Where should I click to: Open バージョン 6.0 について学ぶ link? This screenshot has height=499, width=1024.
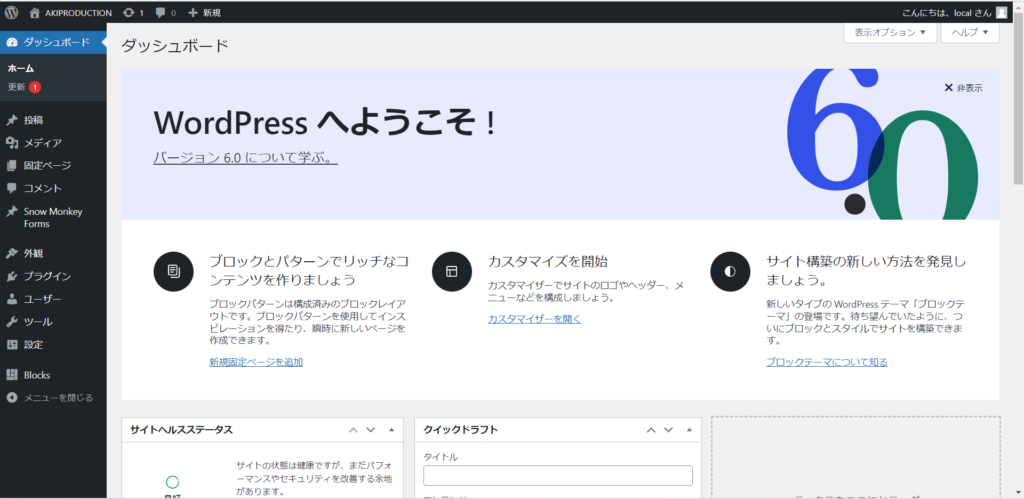246,158
